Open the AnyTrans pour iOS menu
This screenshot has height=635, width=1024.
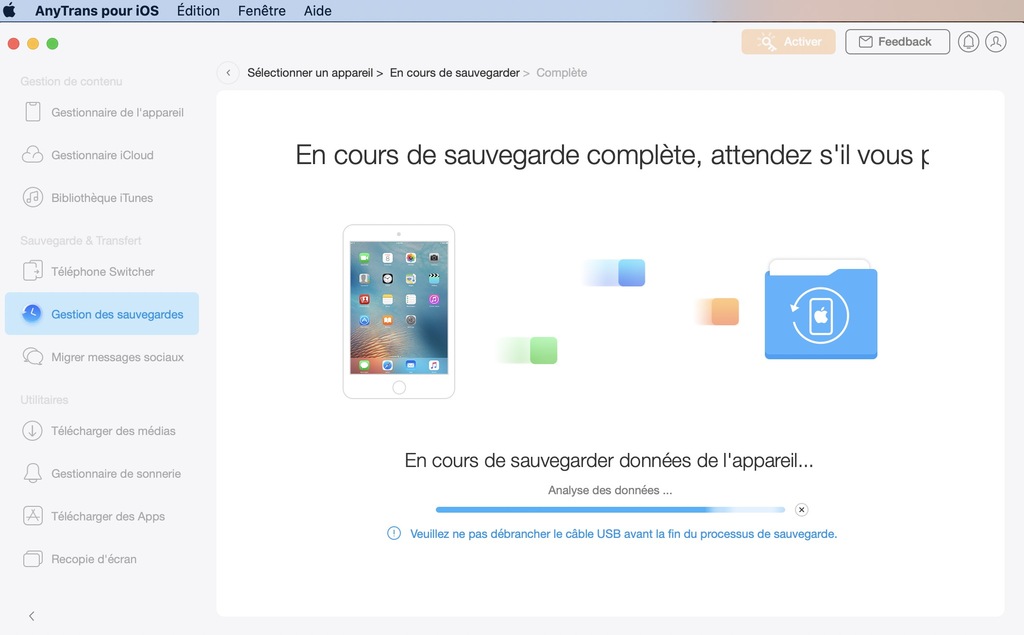pyautogui.click(x=97, y=10)
